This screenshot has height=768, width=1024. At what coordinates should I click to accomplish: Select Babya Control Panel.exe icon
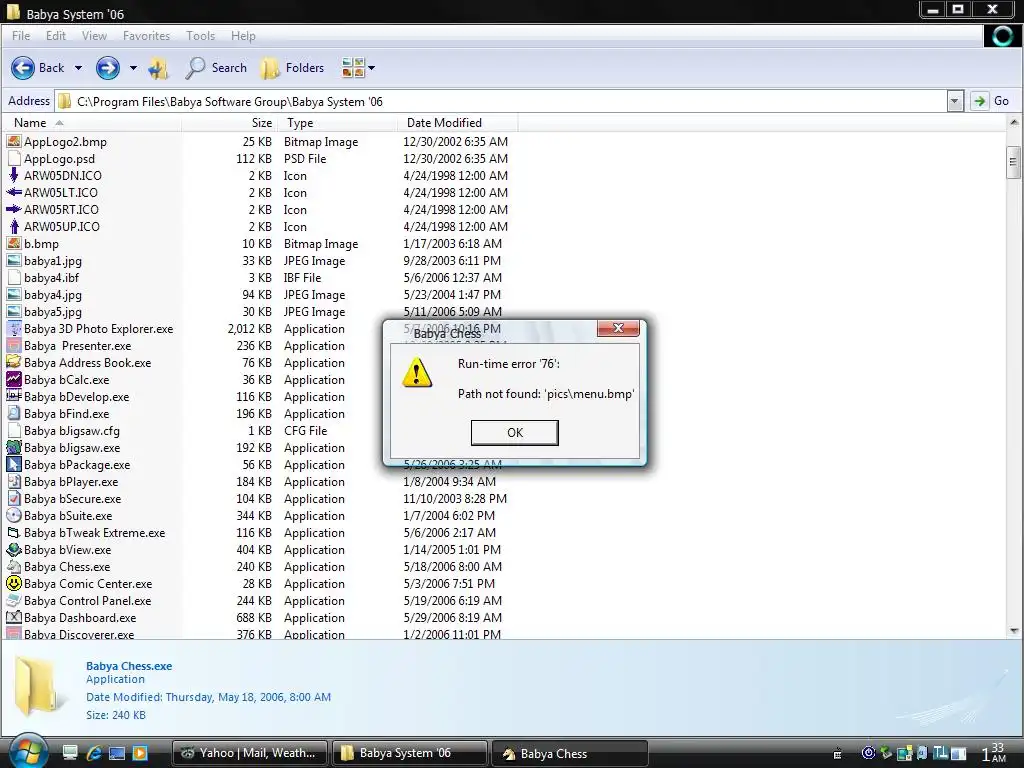pyautogui.click(x=14, y=600)
